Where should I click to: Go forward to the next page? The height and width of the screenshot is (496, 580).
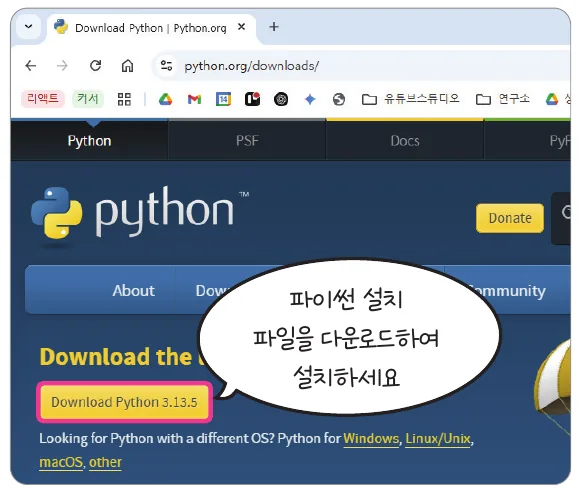point(62,66)
